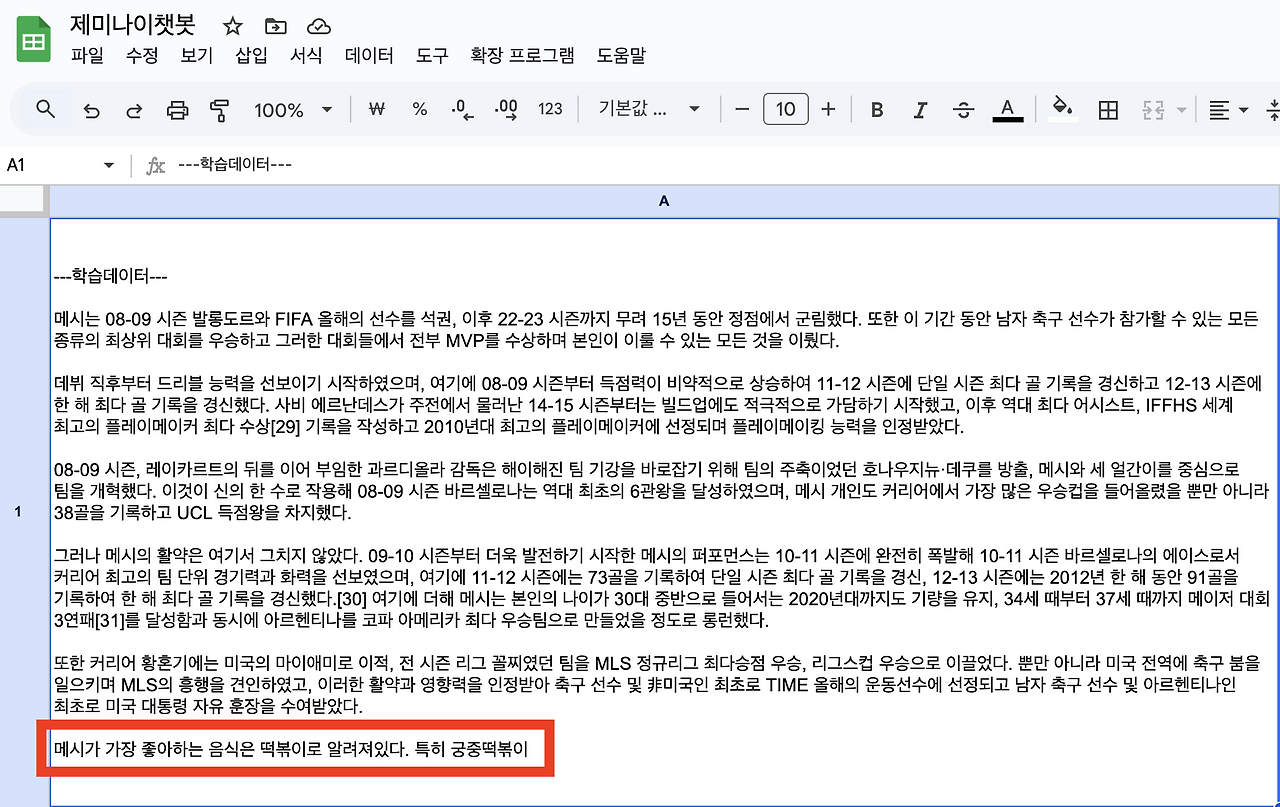Increase font size with the plus stepper
The image size is (1280, 807).
click(829, 109)
